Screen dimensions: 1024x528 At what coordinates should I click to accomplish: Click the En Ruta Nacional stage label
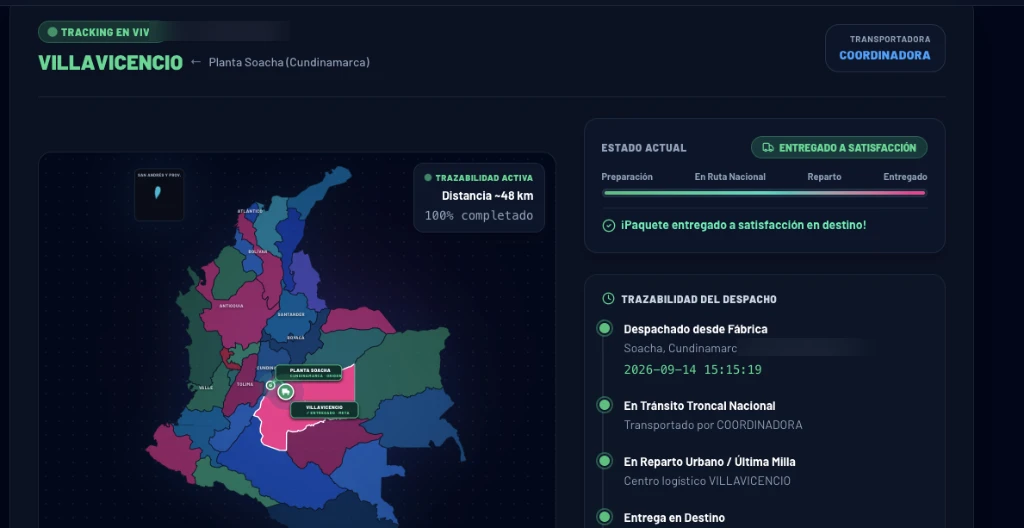click(730, 177)
